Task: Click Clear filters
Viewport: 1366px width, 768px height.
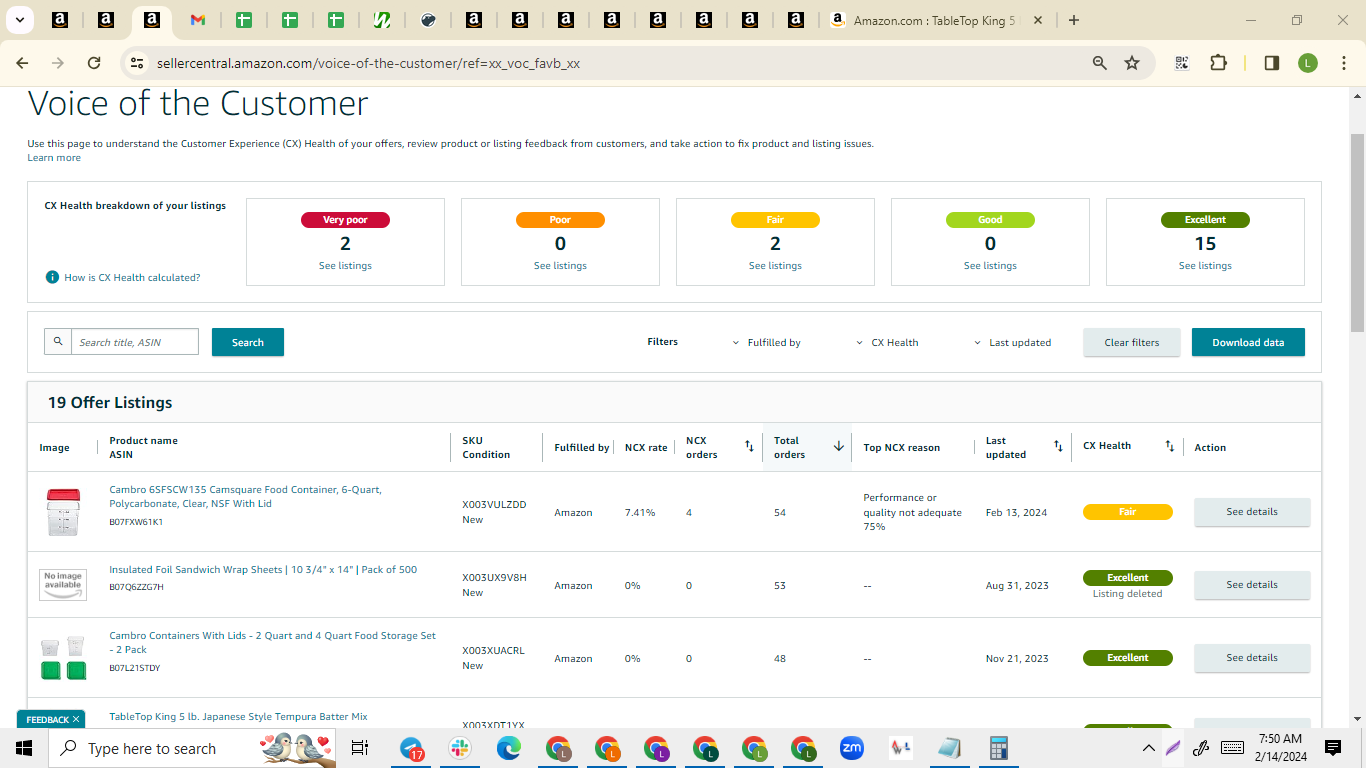Action: pyautogui.click(x=1132, y=342)
